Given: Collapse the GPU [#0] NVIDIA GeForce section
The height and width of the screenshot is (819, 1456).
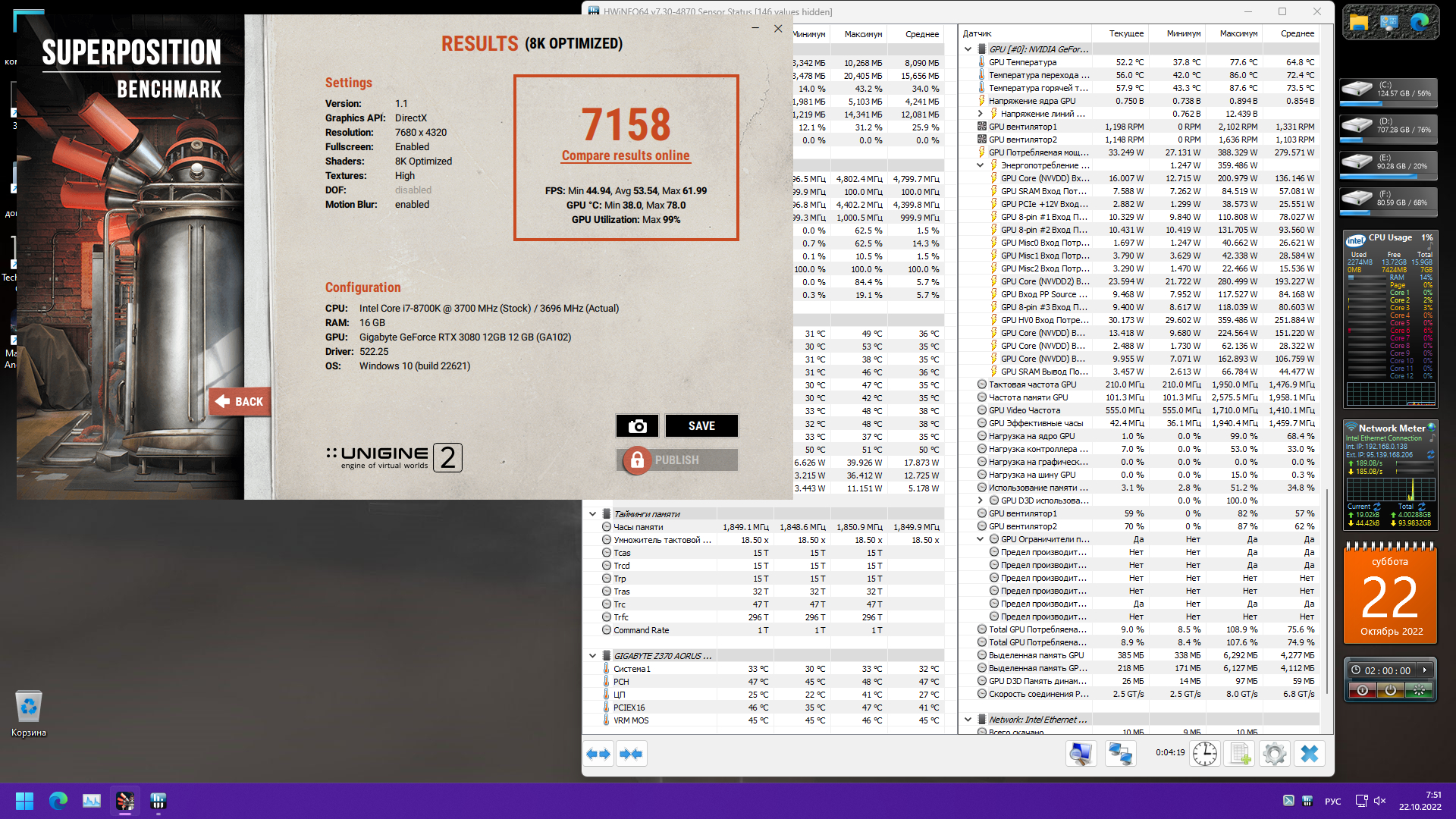Looking at the screenshot, I should [x=968, y=49].
